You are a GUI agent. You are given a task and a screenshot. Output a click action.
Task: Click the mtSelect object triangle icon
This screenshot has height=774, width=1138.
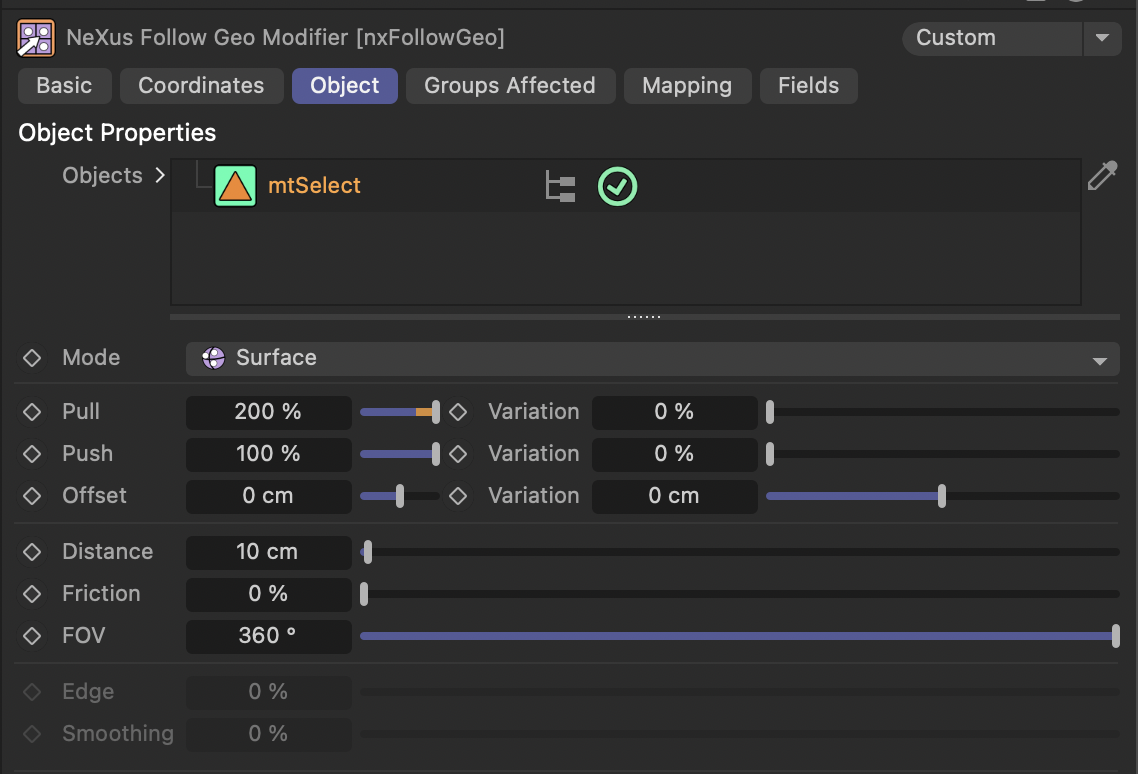[x=235, y=187]
